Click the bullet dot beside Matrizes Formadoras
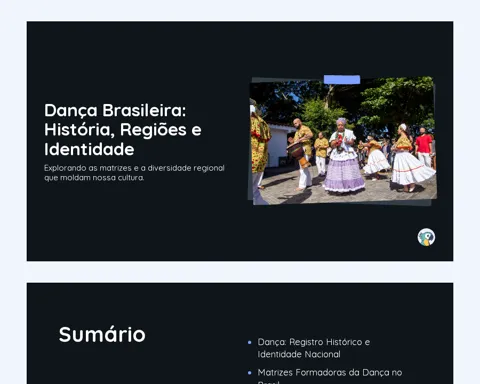This screenshot has width=480, height=384. point(250,373)
